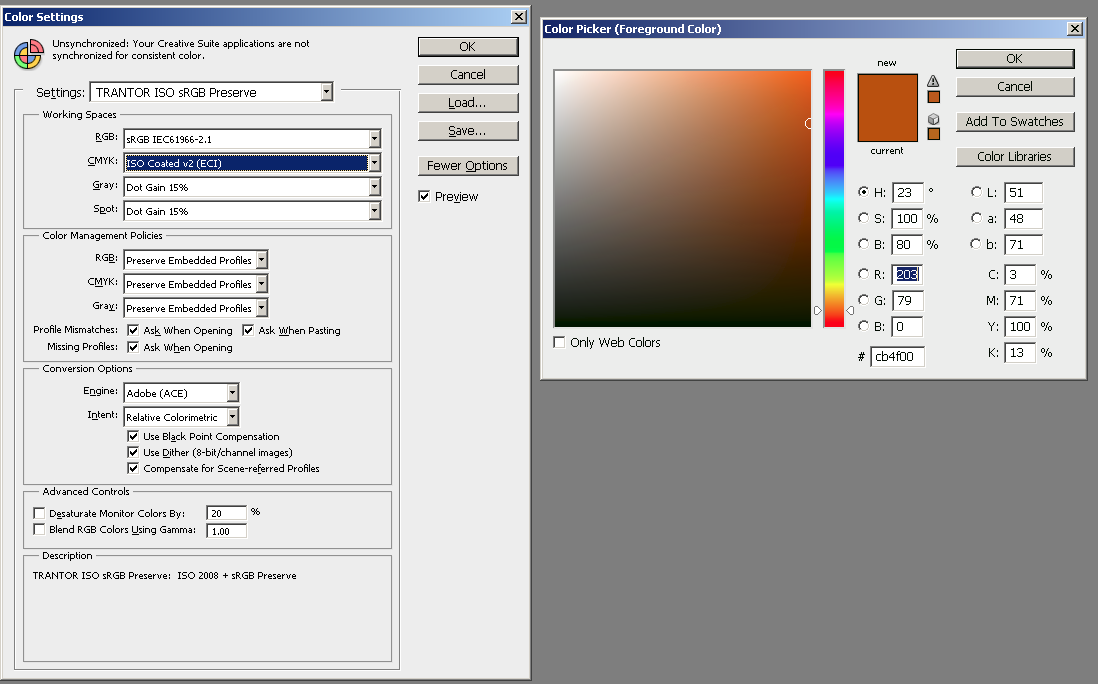This screenshot has height=684, width=1098.
Task: Click the not web safe cube icon
Action: [933, 119]
